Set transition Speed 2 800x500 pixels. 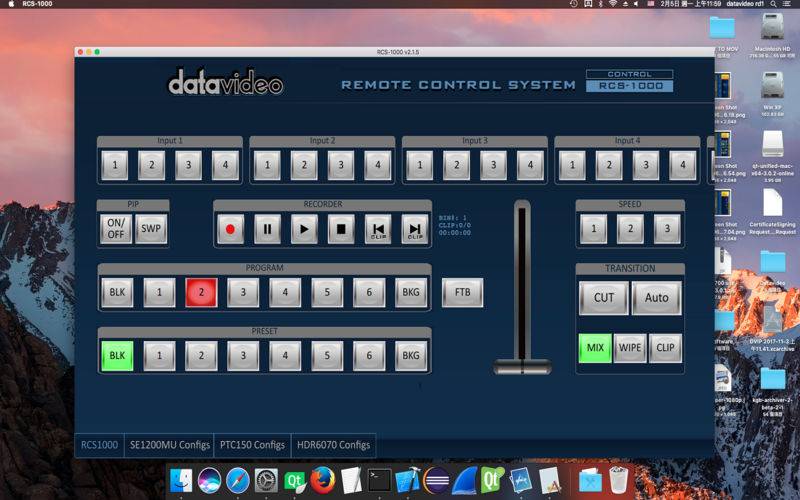630,229
